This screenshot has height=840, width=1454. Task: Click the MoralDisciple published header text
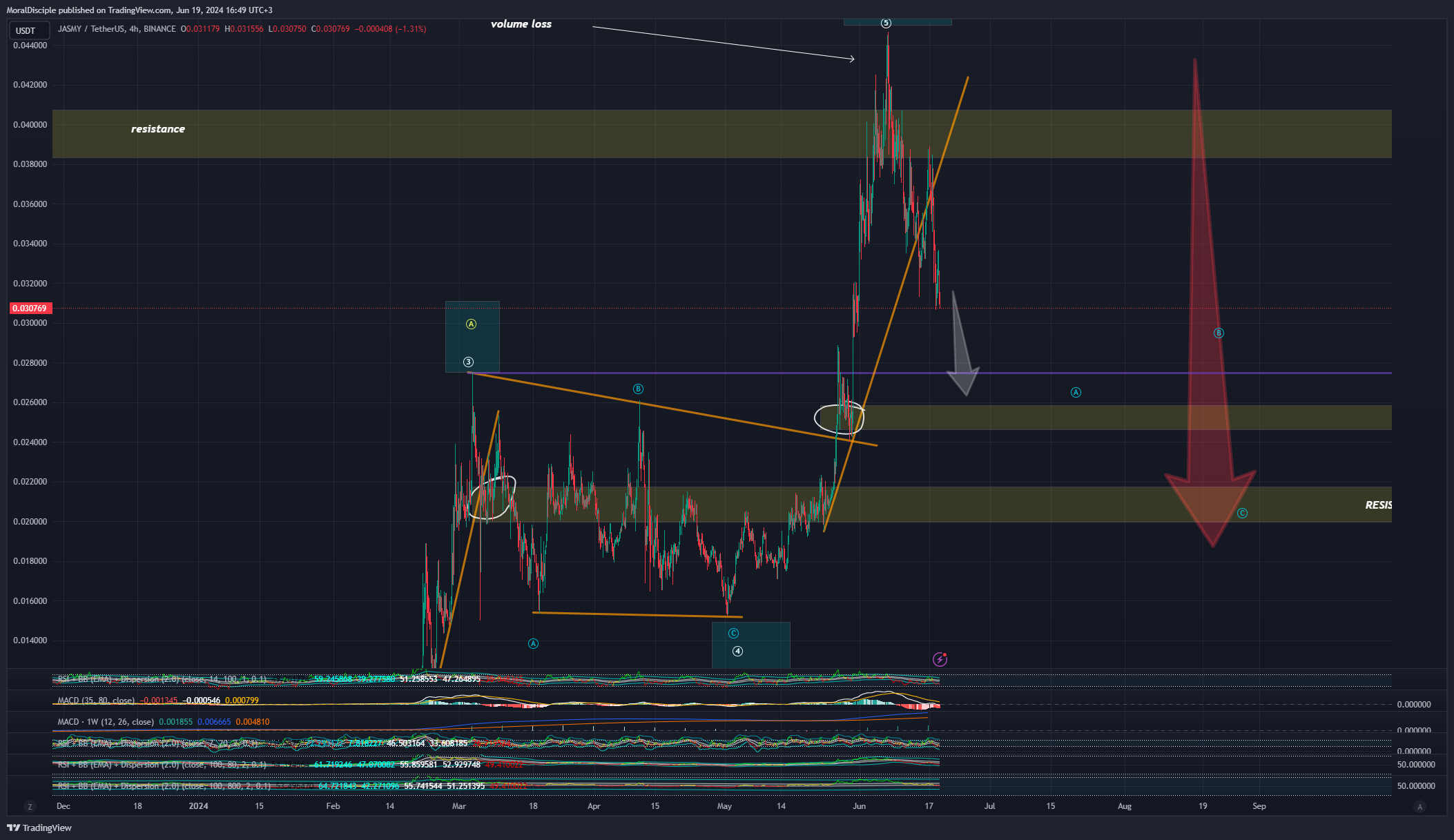(139, 10)
